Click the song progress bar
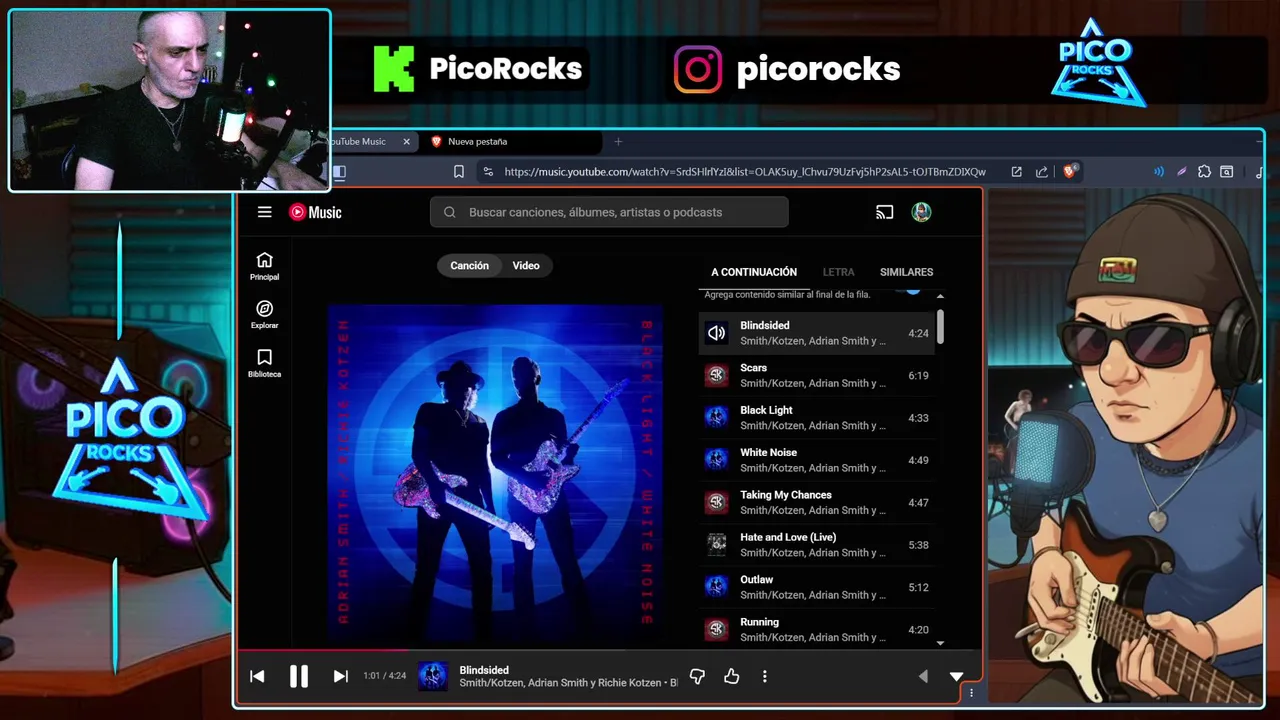 point(610,651)
